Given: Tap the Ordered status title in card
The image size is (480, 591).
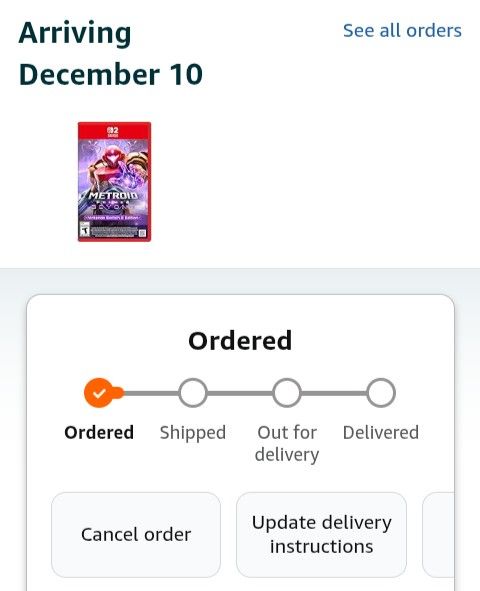Looking at the screenshot, I should (240, 340).
